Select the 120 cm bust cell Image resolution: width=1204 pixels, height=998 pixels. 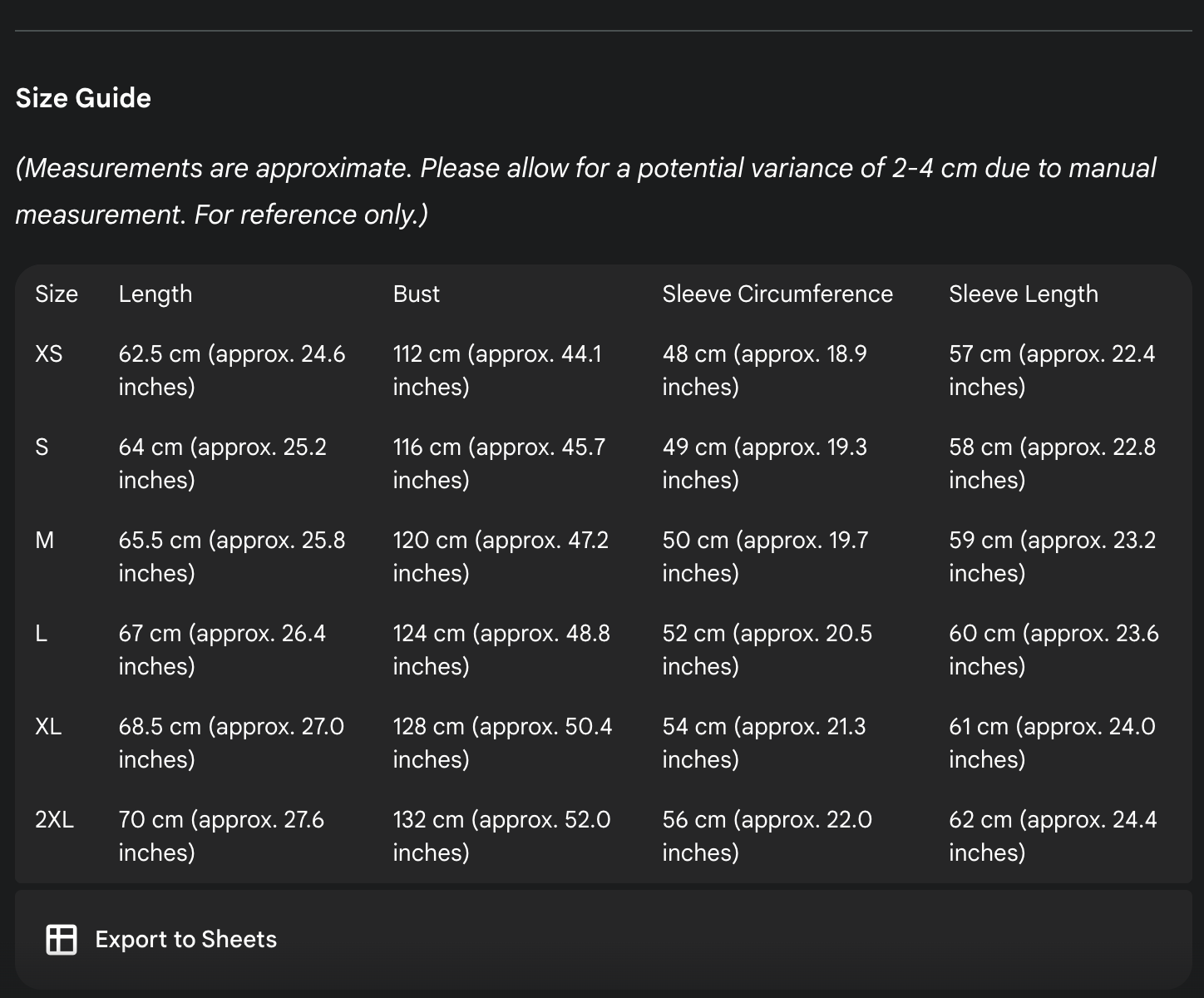tap(500, 556)
